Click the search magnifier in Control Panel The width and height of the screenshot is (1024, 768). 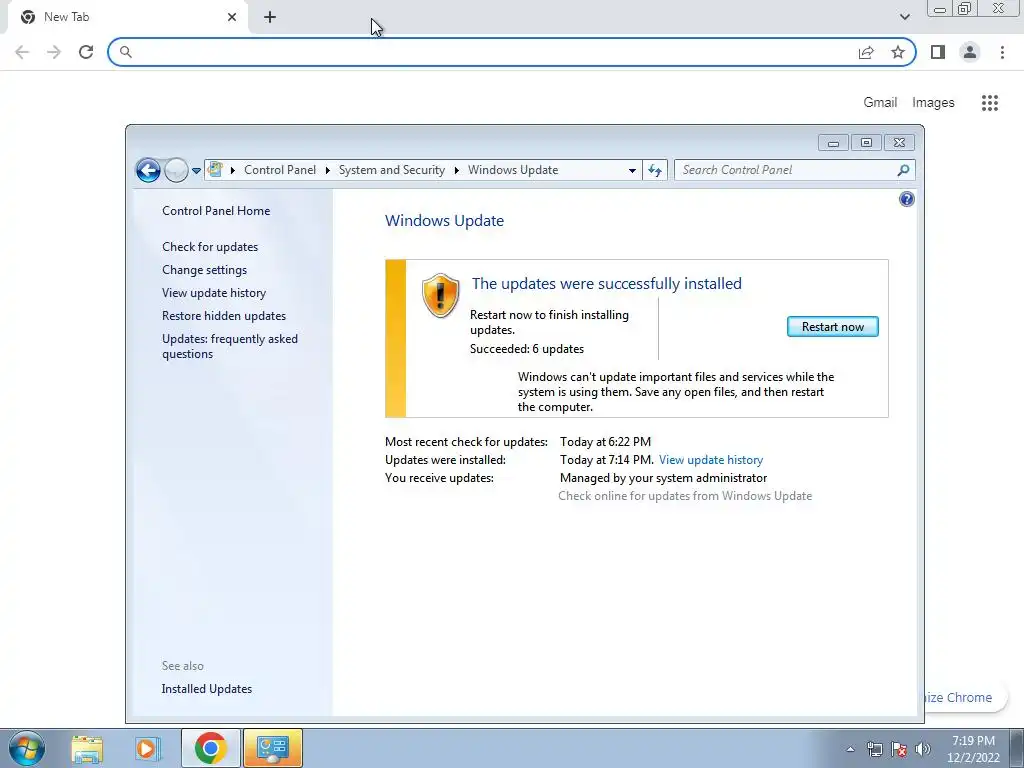(x=904, y=170)
